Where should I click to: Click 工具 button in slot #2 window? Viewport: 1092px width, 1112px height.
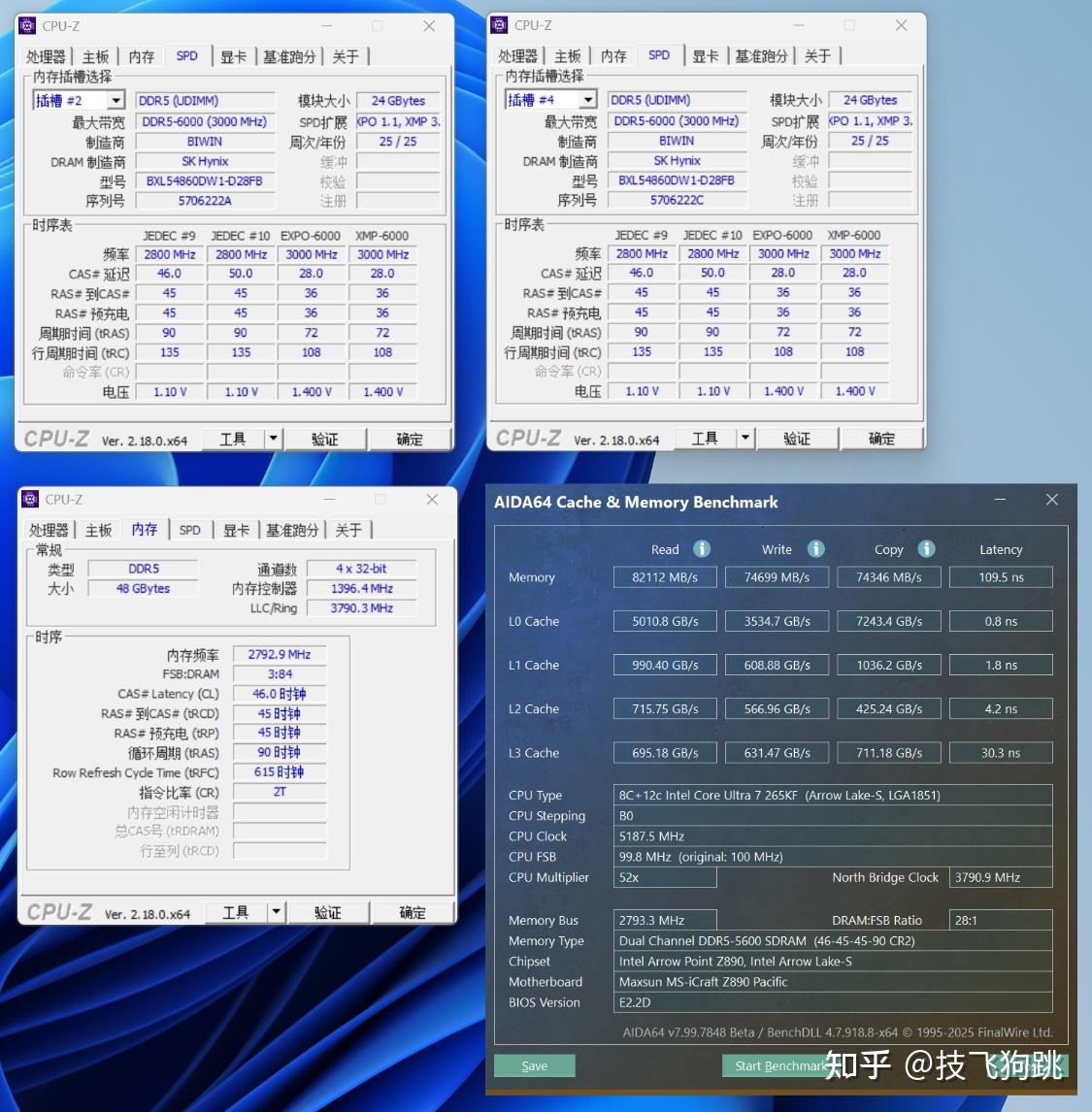(x=233, y=439)
